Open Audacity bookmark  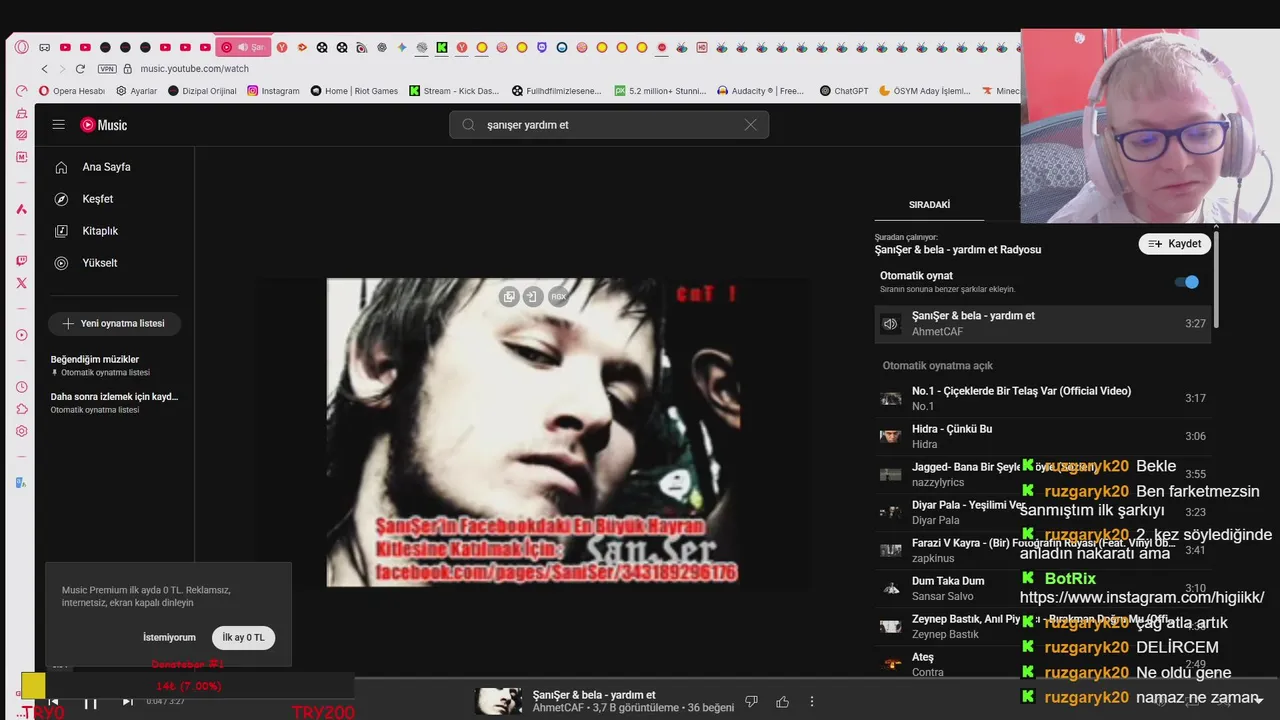[761, 91]
